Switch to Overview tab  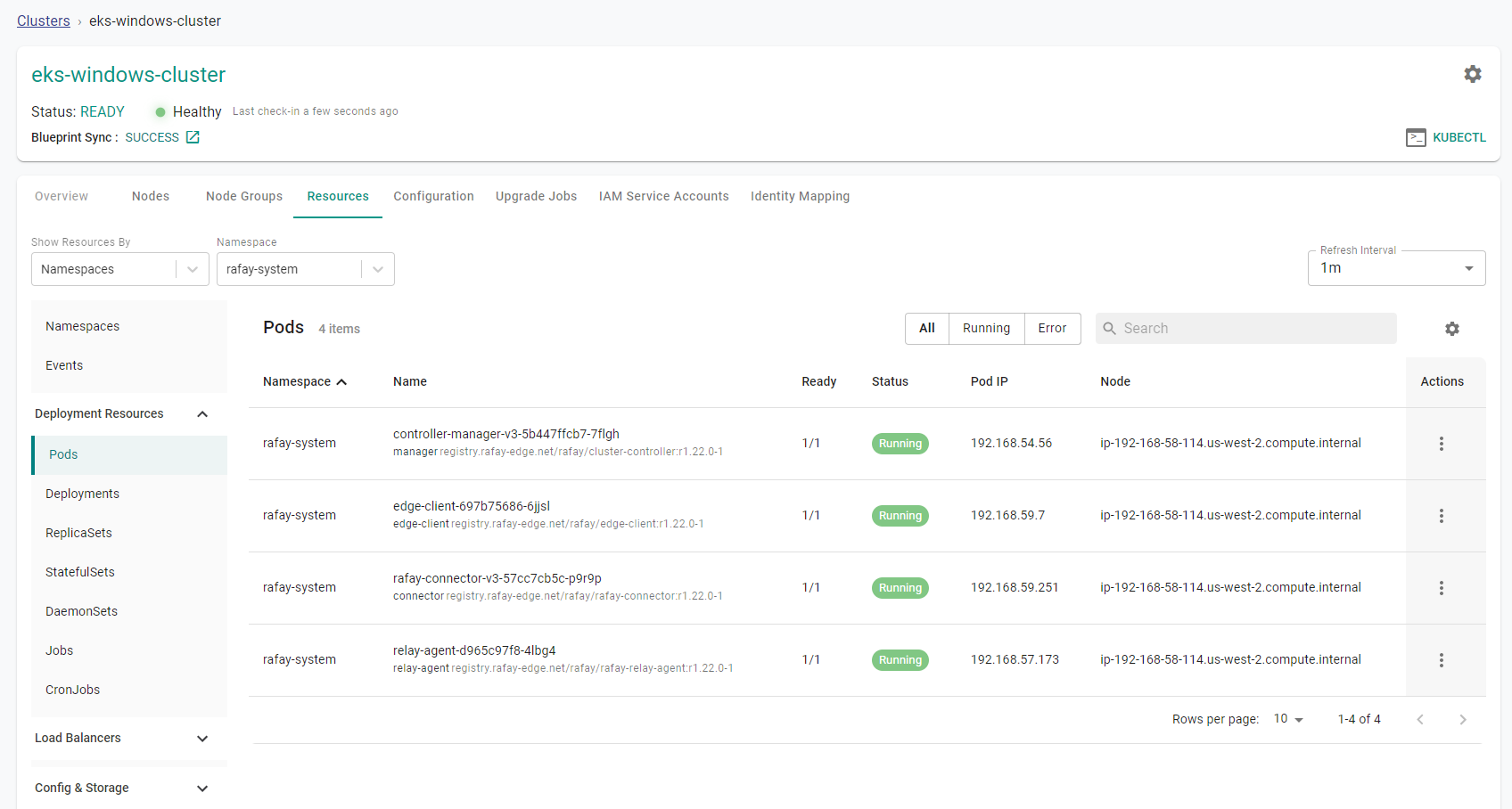62,196
